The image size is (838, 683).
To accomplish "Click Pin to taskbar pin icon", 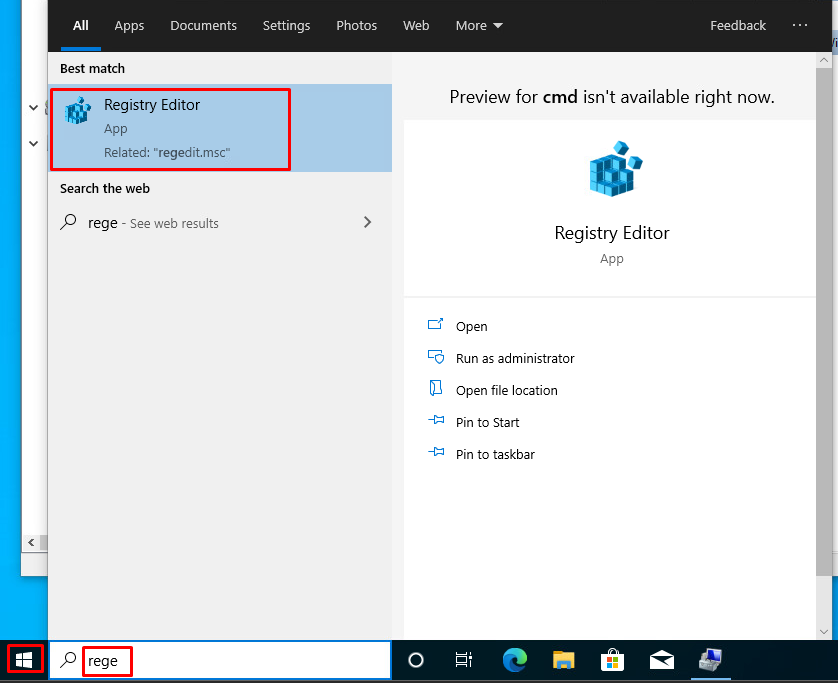I will point(436,452).
